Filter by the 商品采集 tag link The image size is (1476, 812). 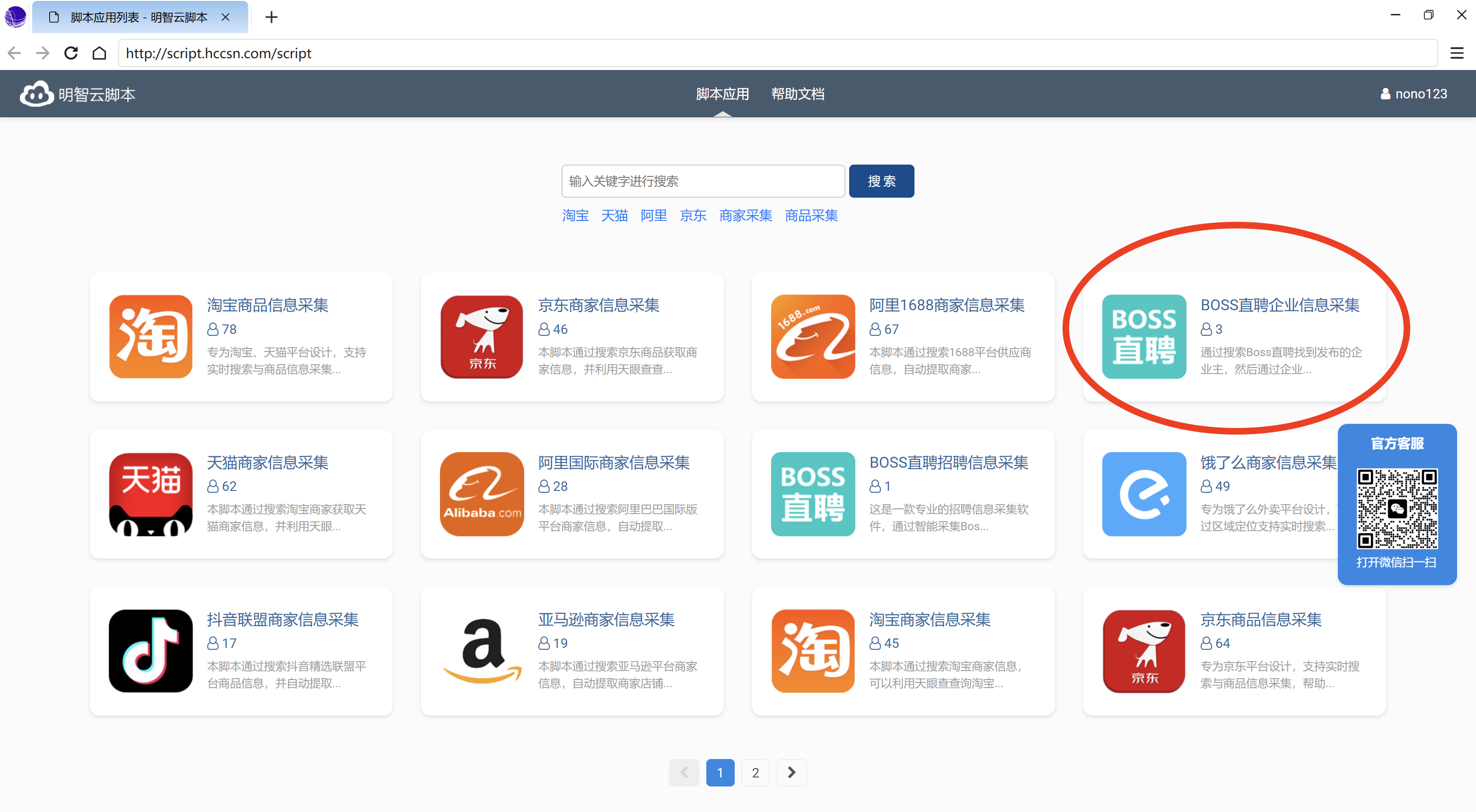(x=811, y=215)
